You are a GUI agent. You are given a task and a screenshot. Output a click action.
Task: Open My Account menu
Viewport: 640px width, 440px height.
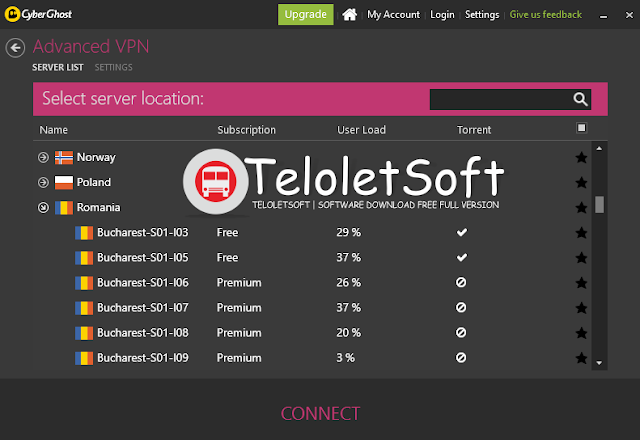click(x=393, y=15)
